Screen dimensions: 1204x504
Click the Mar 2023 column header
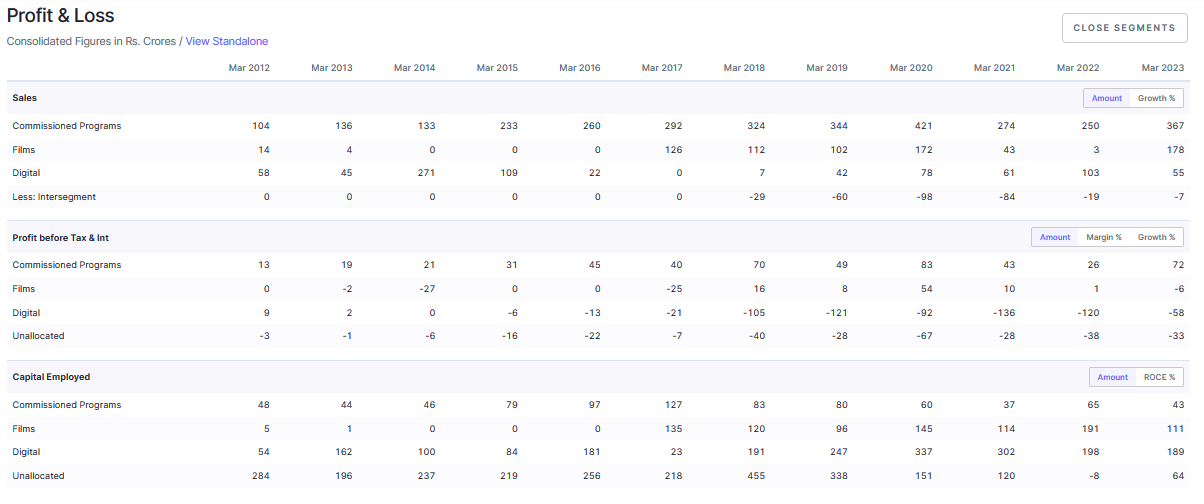point(1163,68)
